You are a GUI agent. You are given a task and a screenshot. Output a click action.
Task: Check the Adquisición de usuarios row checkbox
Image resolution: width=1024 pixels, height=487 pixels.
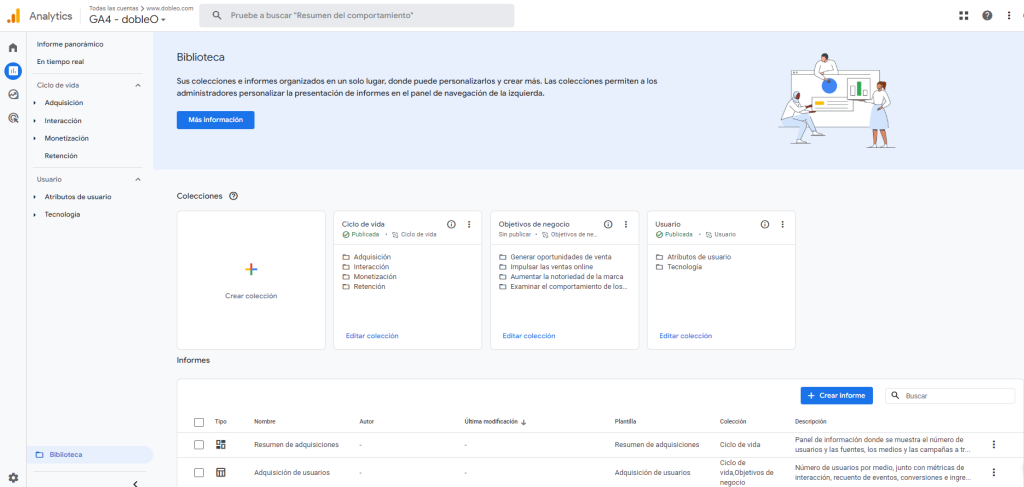coord(199,472)
